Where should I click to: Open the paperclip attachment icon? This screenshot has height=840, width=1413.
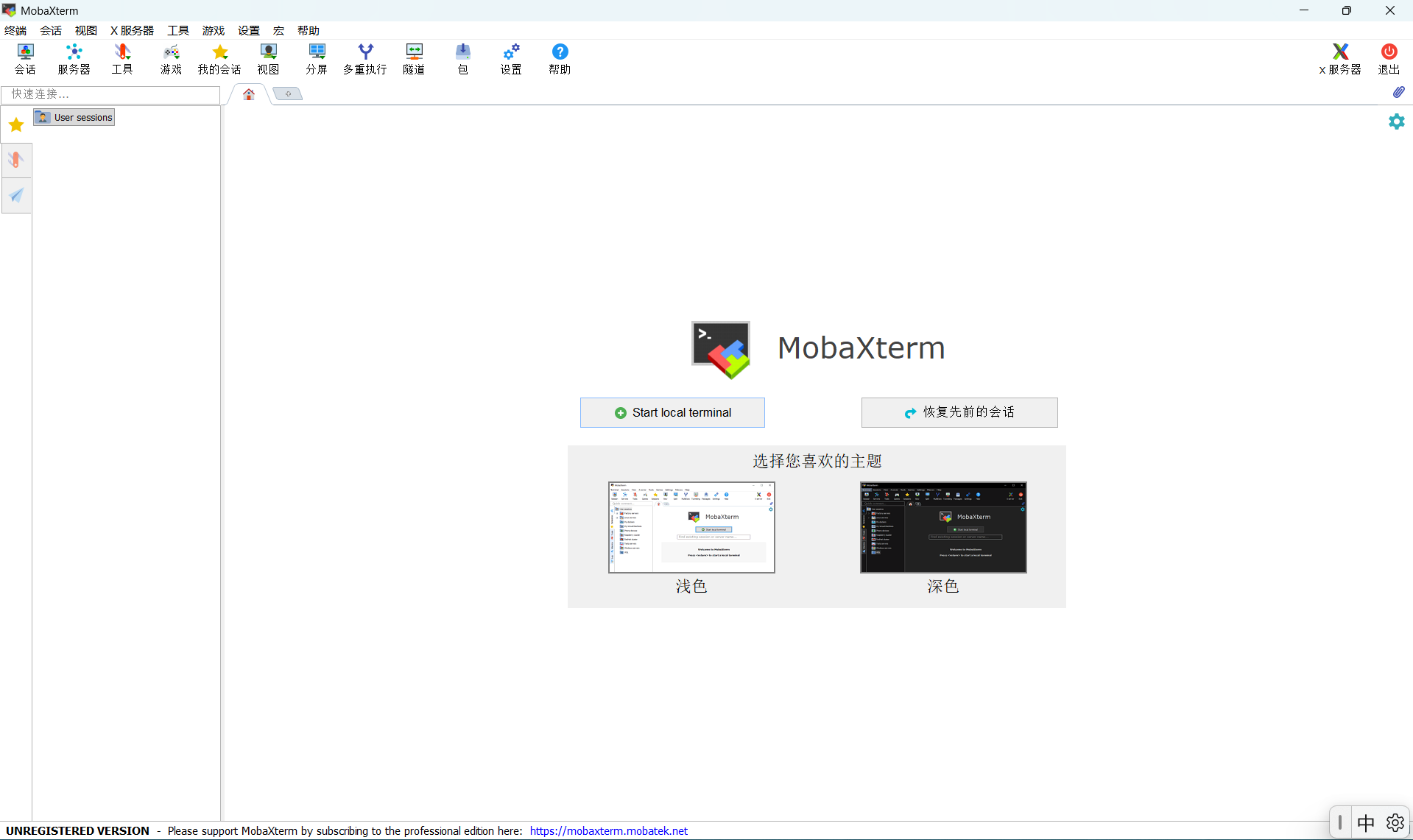pos(1398,92)
